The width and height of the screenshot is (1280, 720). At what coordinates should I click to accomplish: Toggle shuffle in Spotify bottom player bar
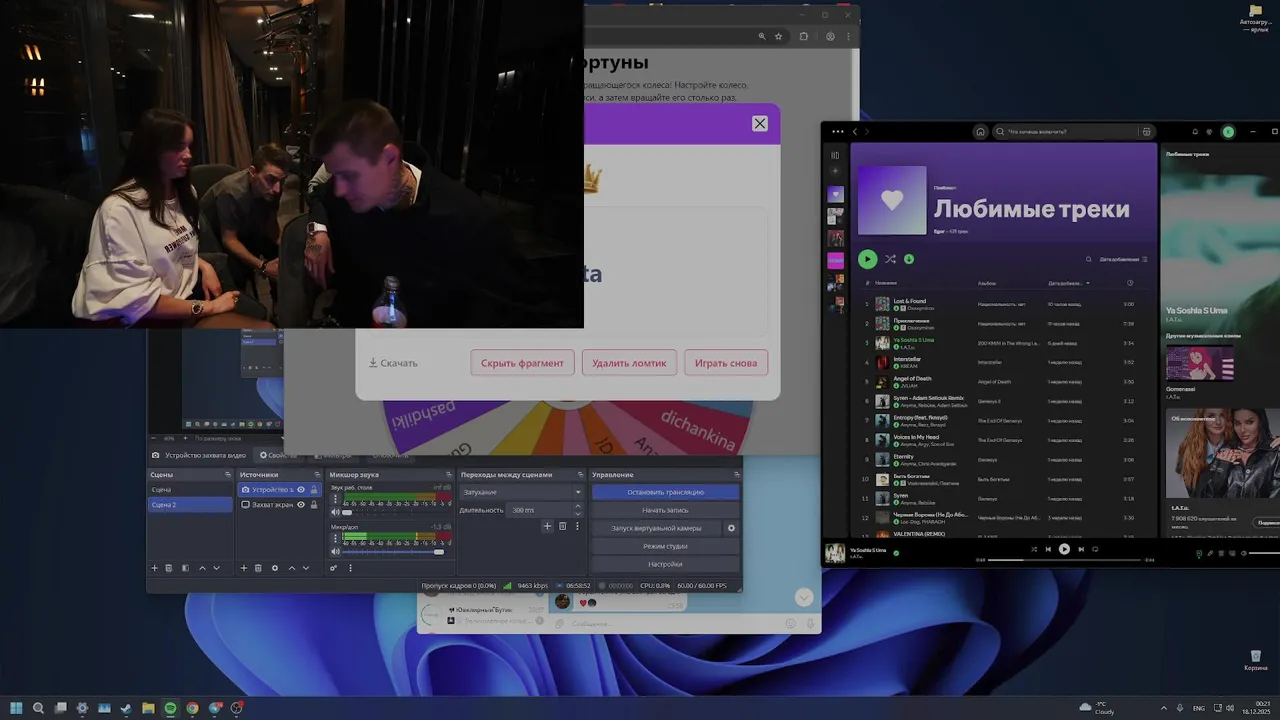(x=1033, y=549)
